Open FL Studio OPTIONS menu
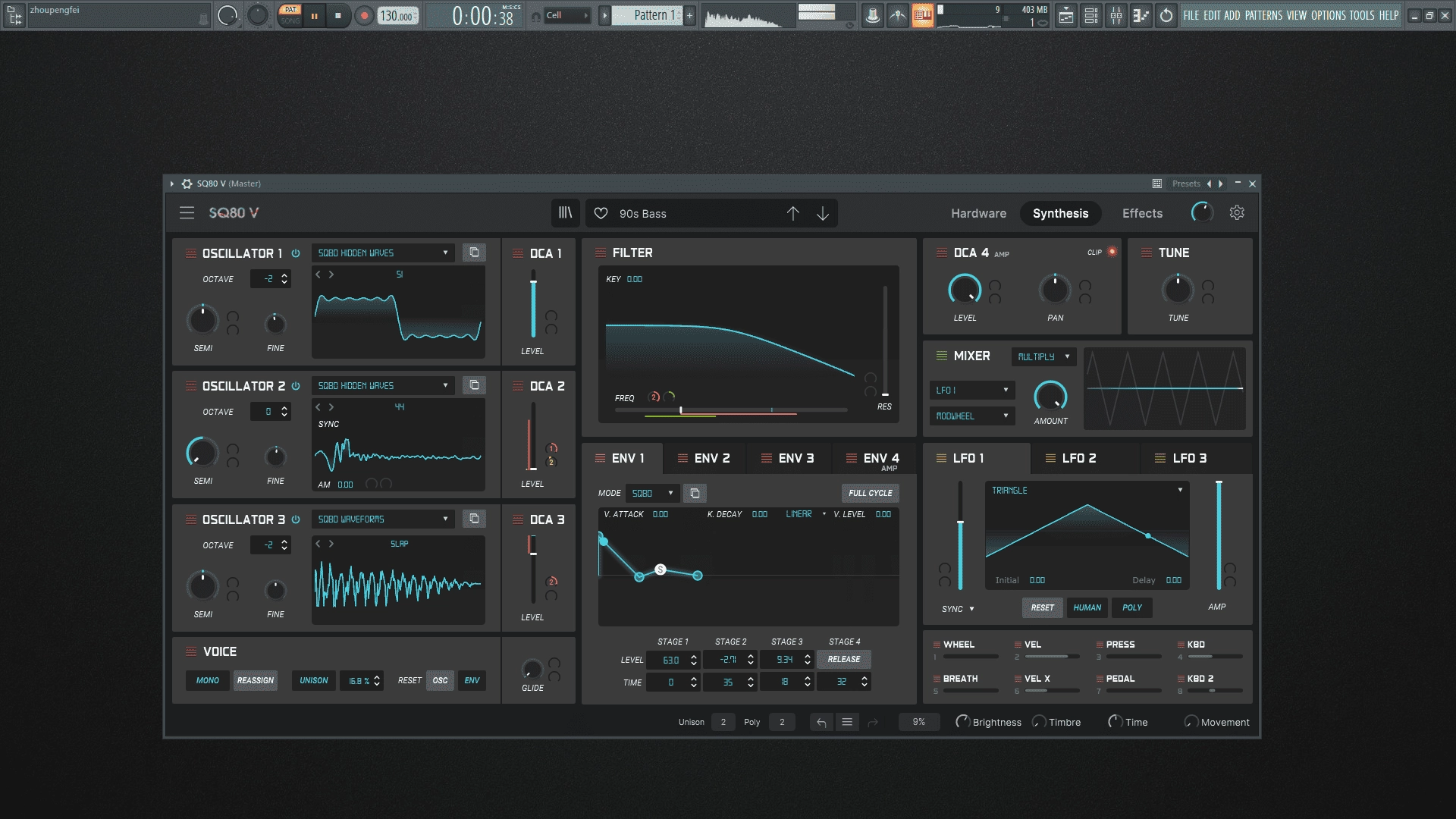Screen dimensions: 1456x819 click(x=1328, y=15)
